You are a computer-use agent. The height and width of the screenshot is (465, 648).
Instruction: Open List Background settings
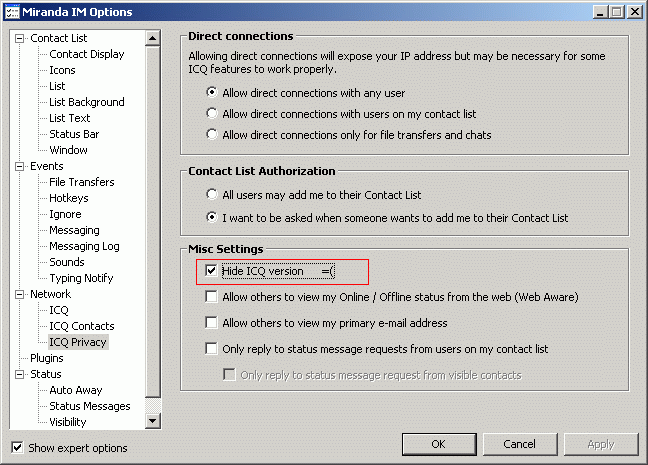pos(87,102)
